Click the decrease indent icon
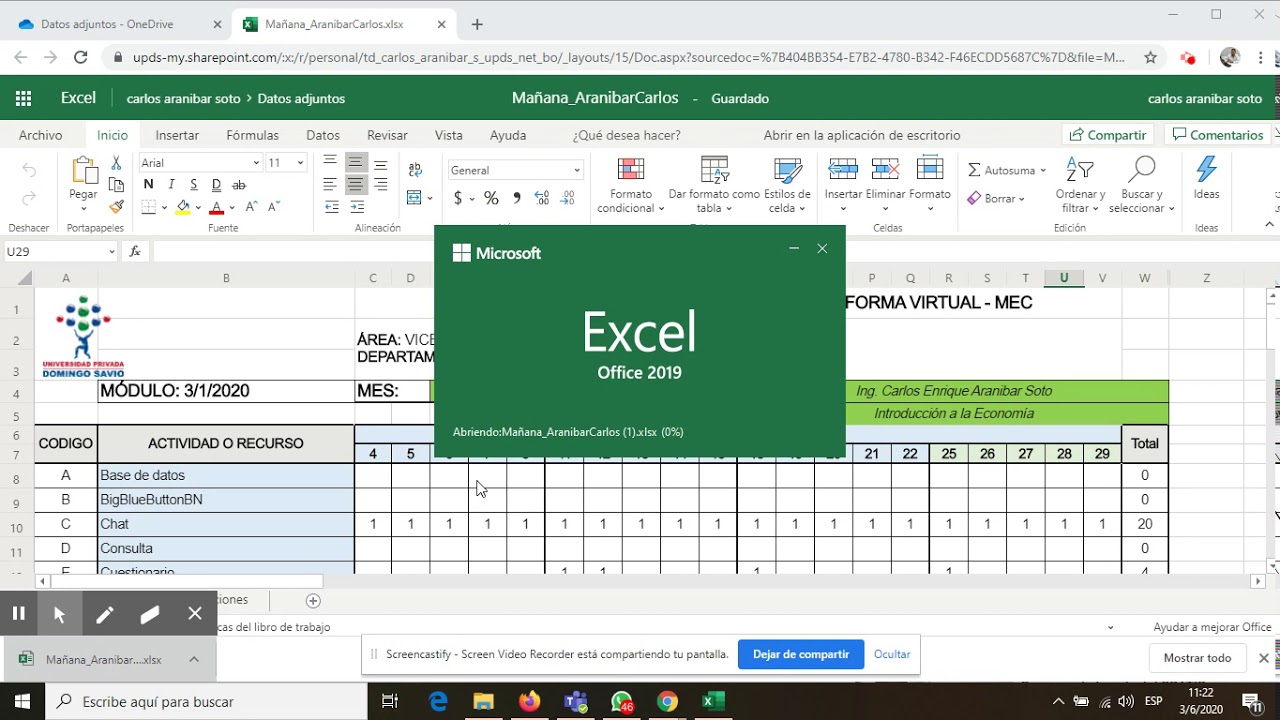 point(331,208)
